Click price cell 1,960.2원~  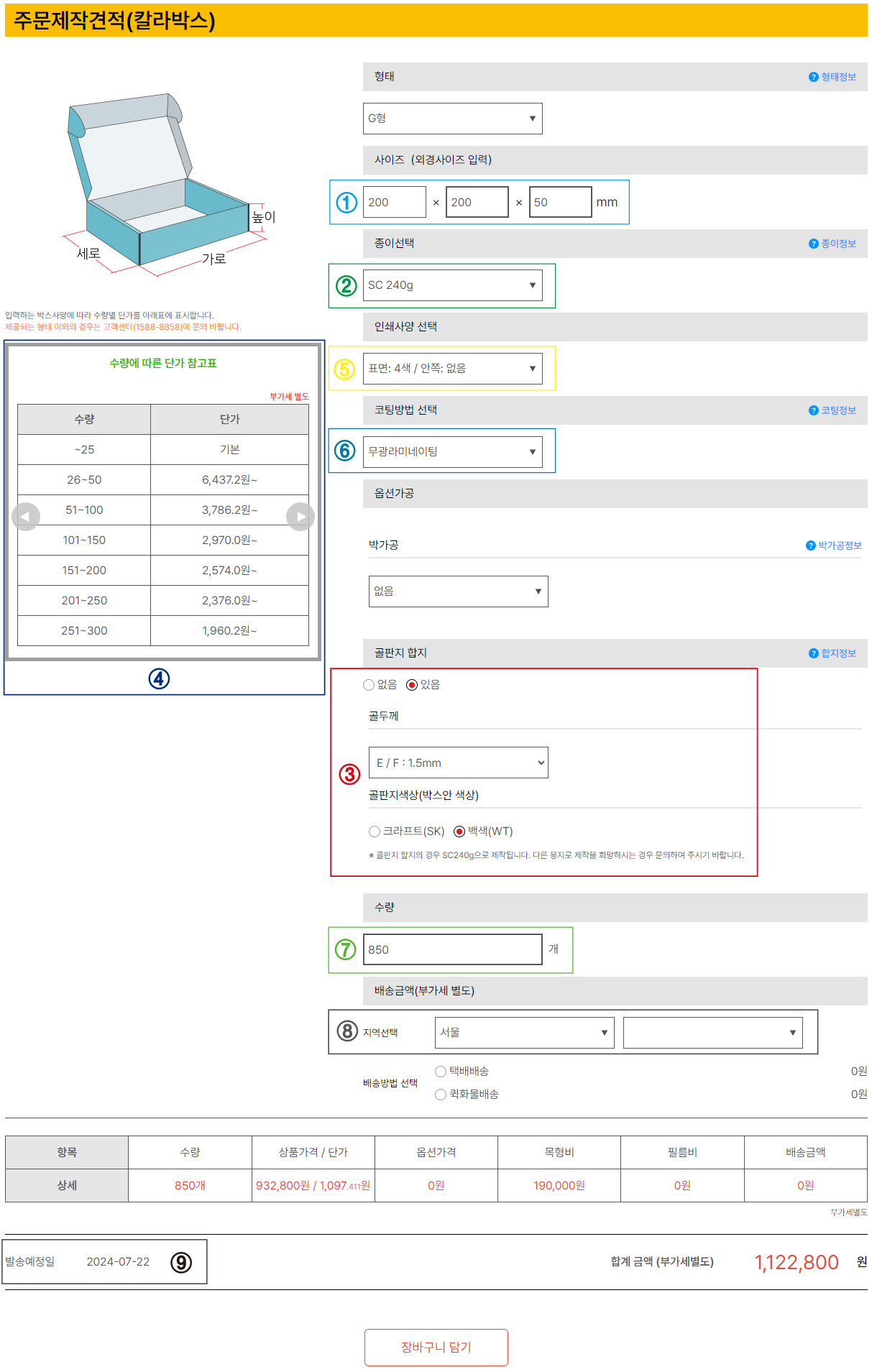pos(229,630)
